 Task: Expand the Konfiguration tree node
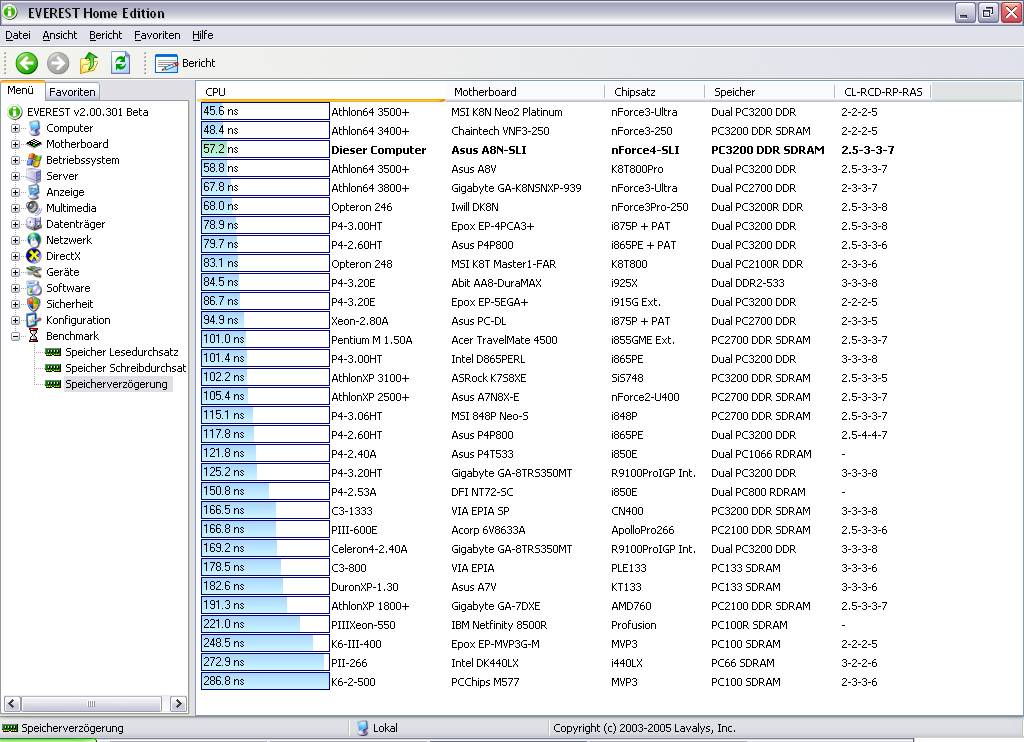(x=15, y=320)
